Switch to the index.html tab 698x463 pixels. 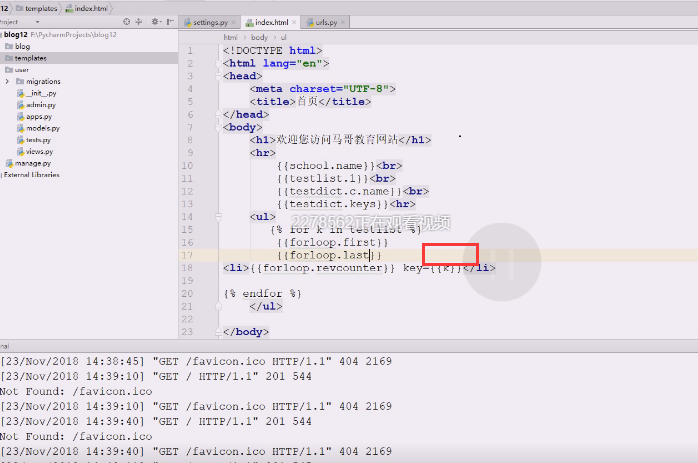click(272, 22)
